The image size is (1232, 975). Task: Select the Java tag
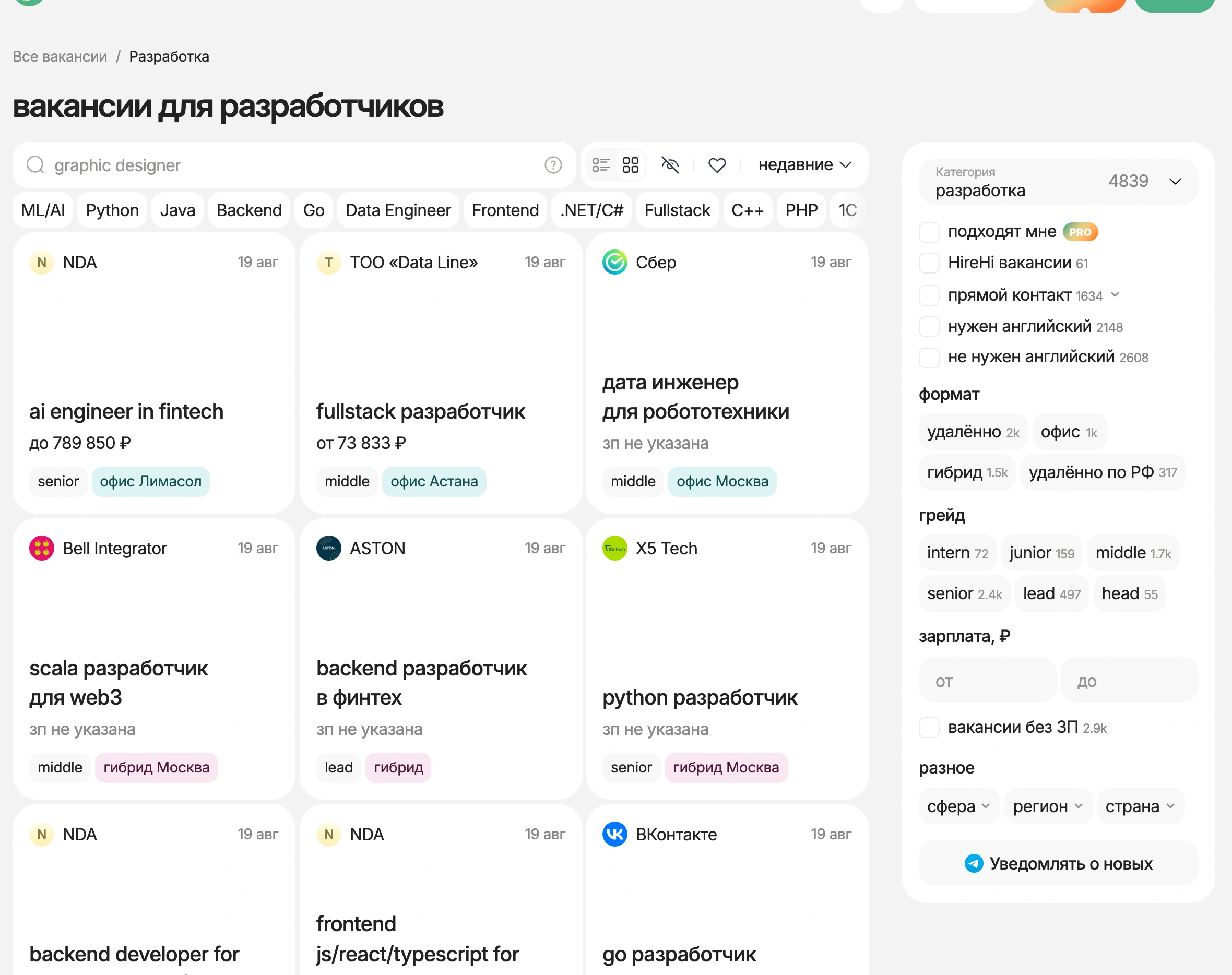coord(177,210)
